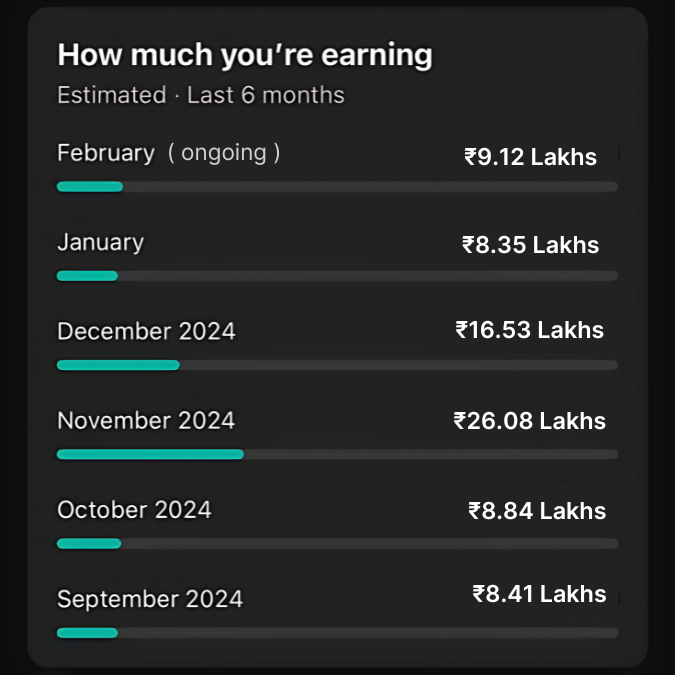Viewport: 675px width, 675px height.
Task: Click the ₹26.08 Lakhs November amount
Action: click(529, 421)
